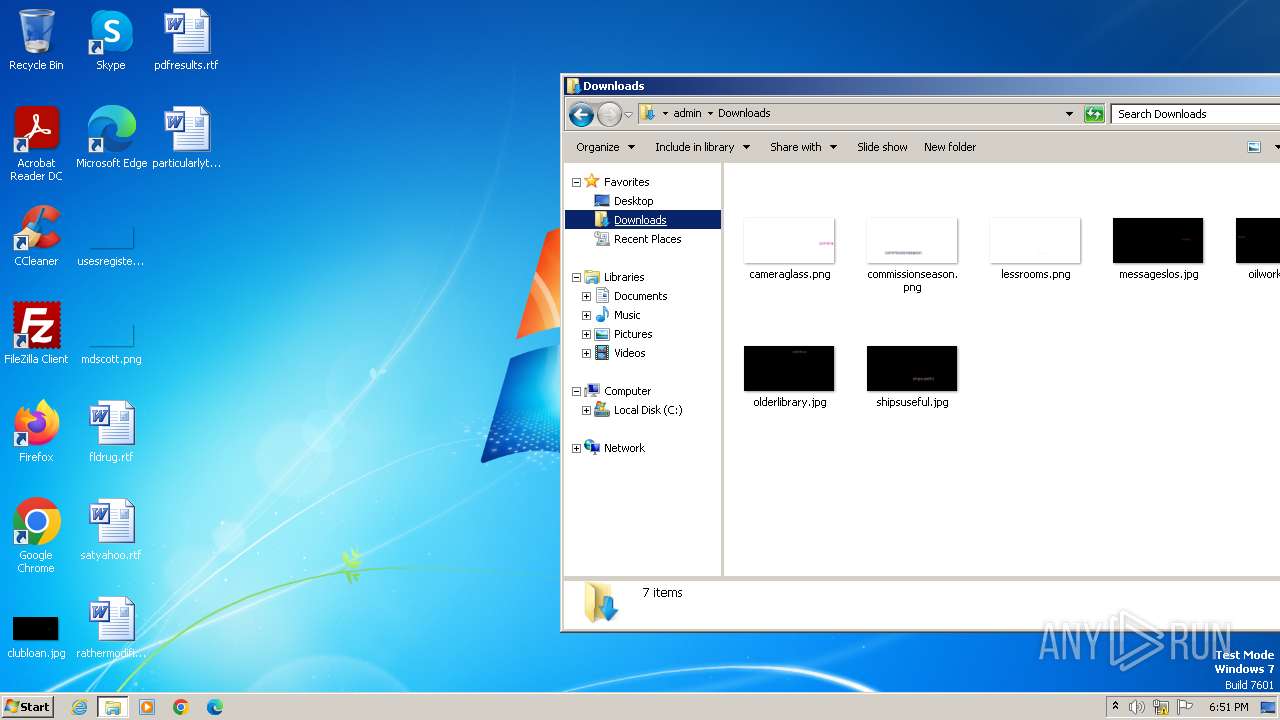Select the Pictures library
The width and height of the screenshot is (1280, 720).
pyautogui.click(x=633, y=334)
